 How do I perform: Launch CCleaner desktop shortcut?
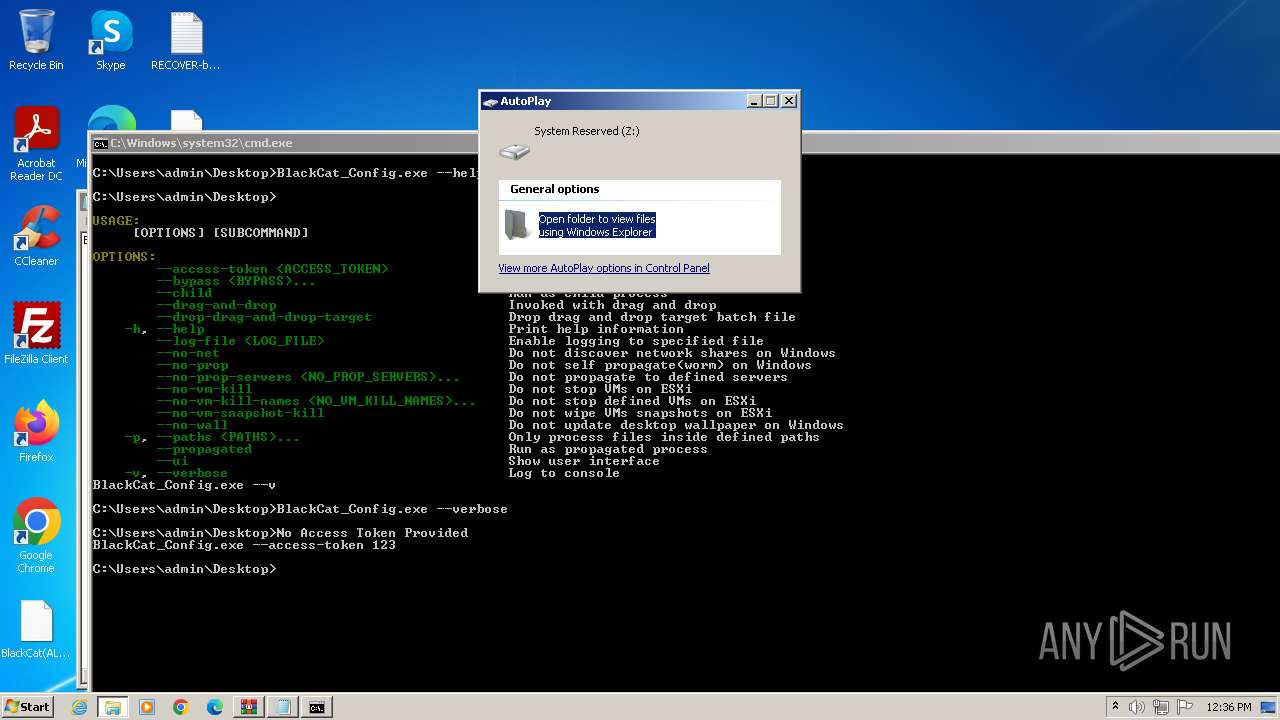[x=36, y=236]
